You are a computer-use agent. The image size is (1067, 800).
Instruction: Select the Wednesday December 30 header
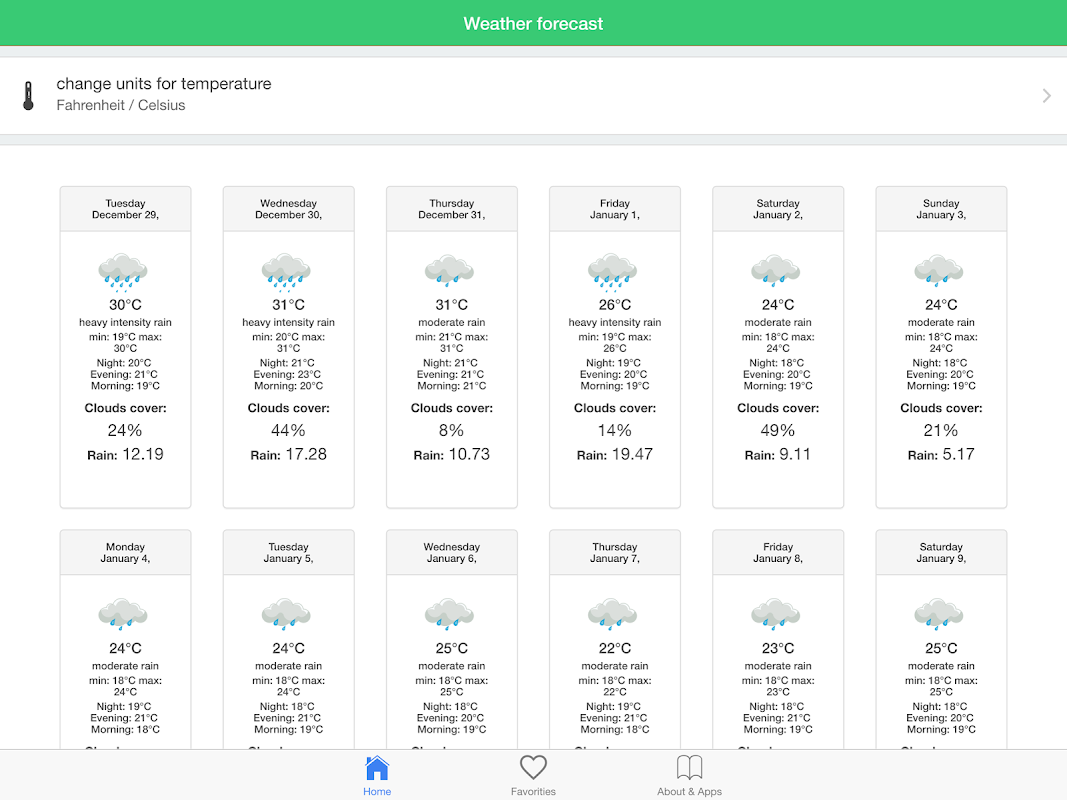pyautogui.click(x=289, y=209)
